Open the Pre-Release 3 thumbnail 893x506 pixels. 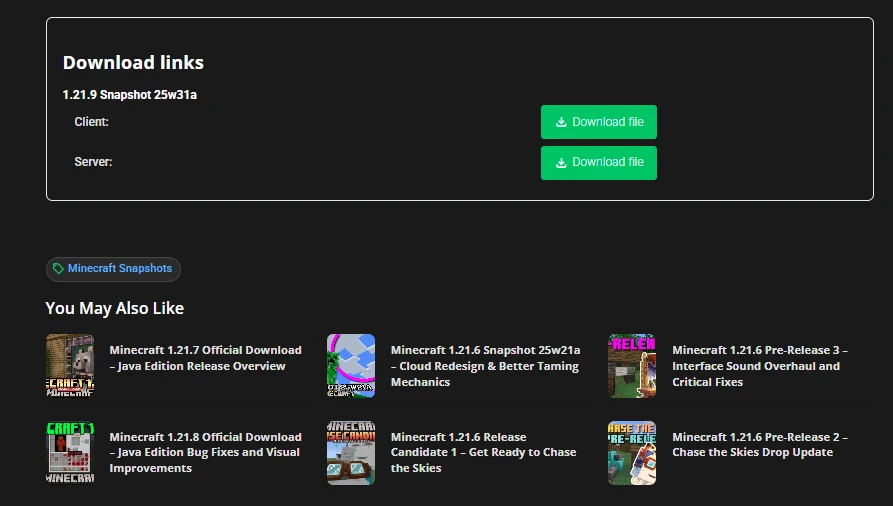[632, 366]
